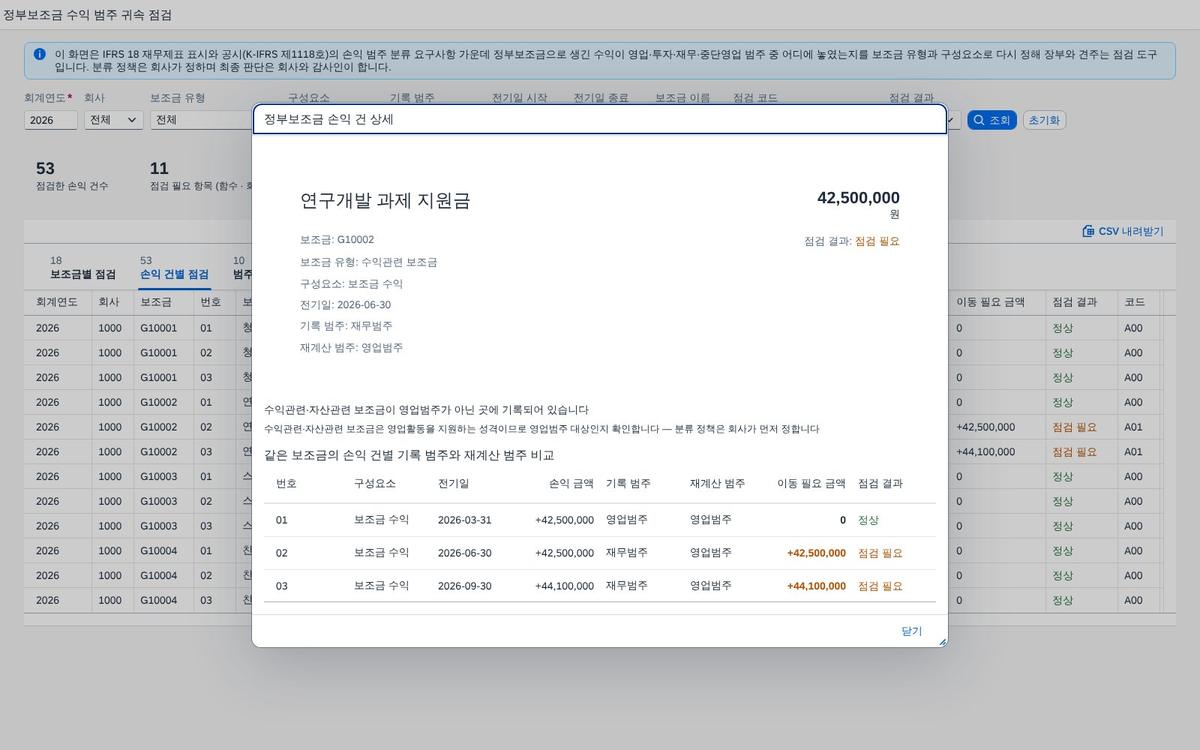This screenshot has width=1200, height=750.
Task: Click the G10001 cell in background row 01
Action: coord(158,328)
